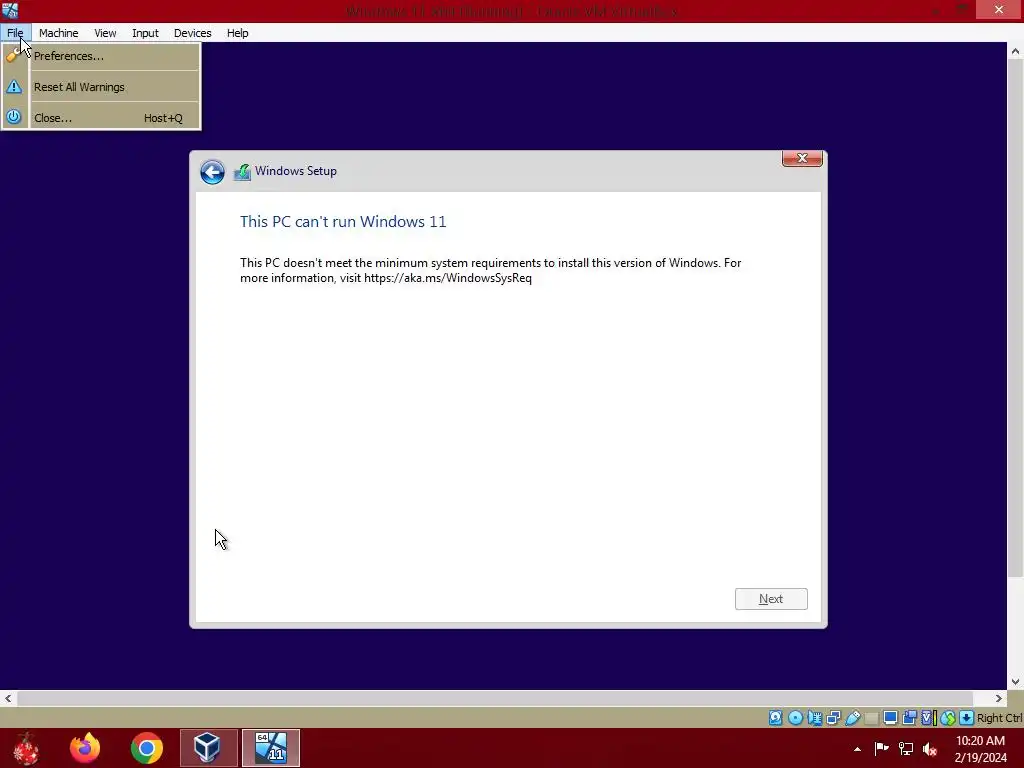Click the network adapter status icon

(x=833, y=718)
